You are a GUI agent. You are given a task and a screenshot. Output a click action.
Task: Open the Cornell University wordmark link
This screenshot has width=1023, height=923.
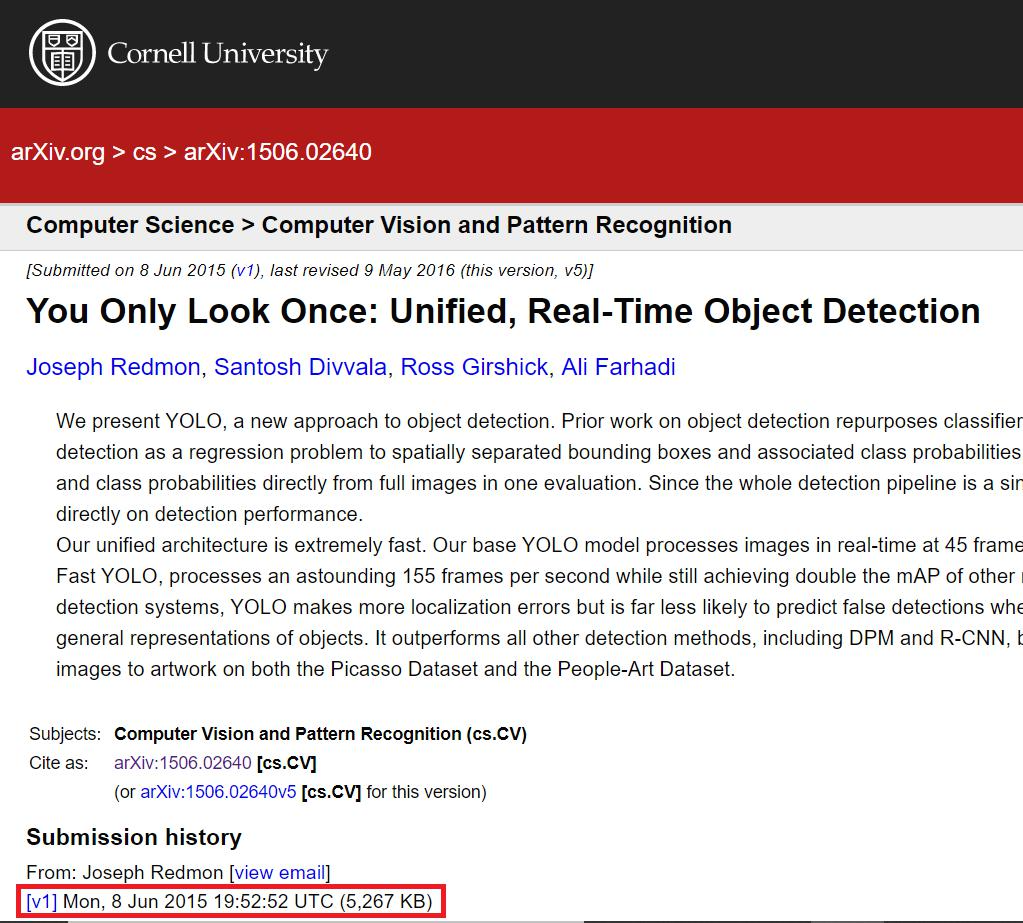click(x=217, y=53)
